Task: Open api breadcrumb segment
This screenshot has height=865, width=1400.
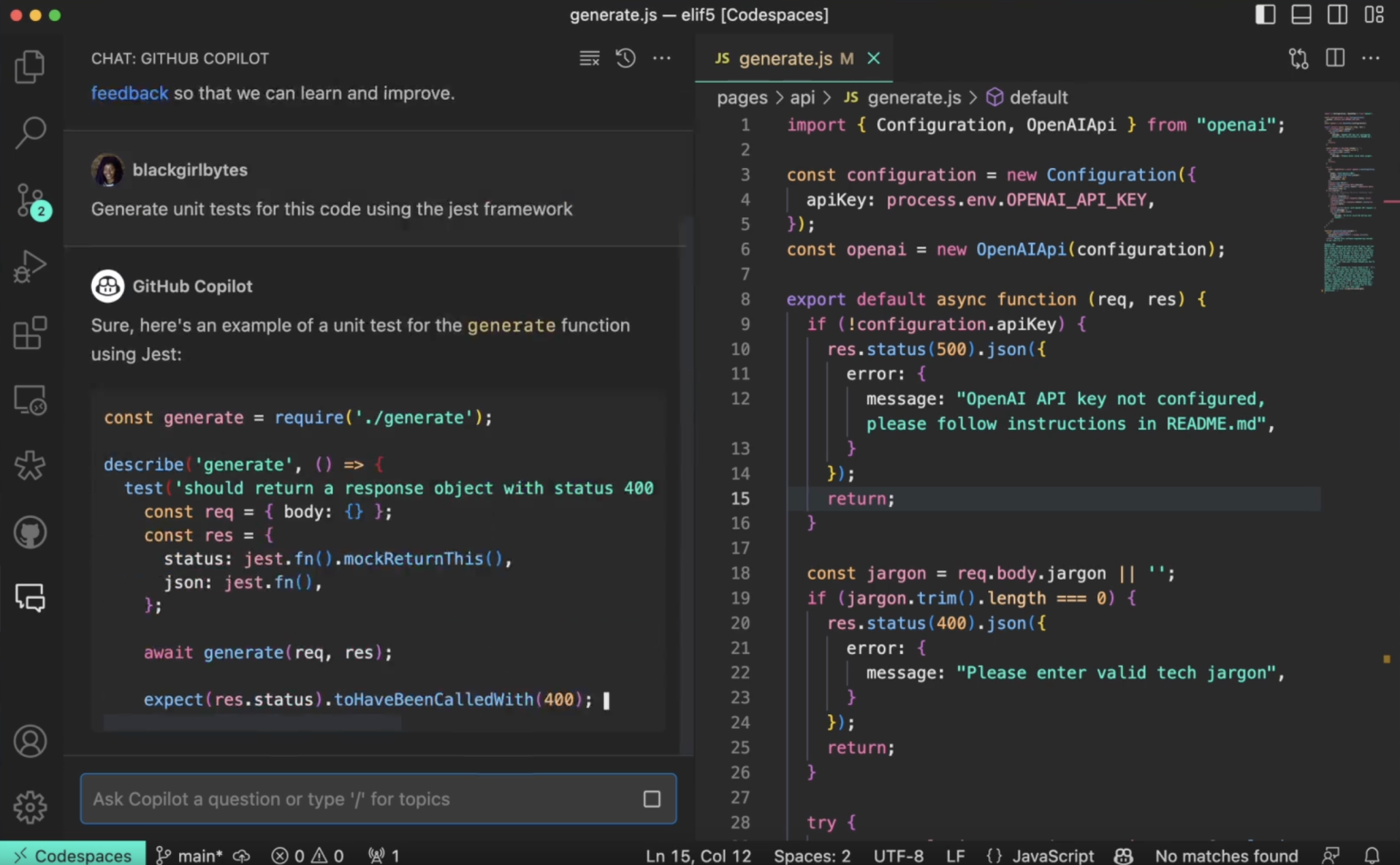Action: (x=803, y=97)
